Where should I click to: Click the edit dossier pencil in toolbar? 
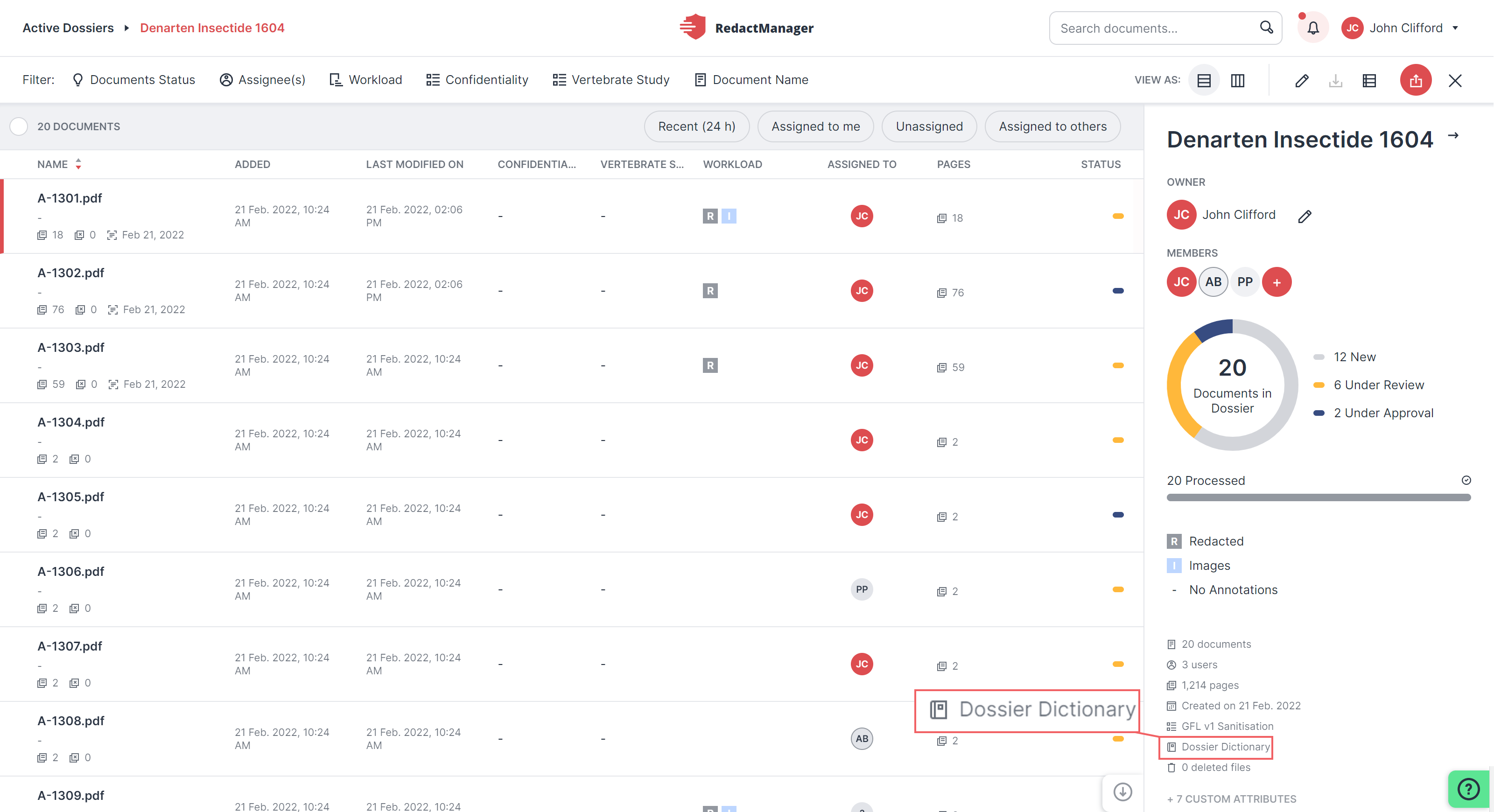coord(1301,80)
